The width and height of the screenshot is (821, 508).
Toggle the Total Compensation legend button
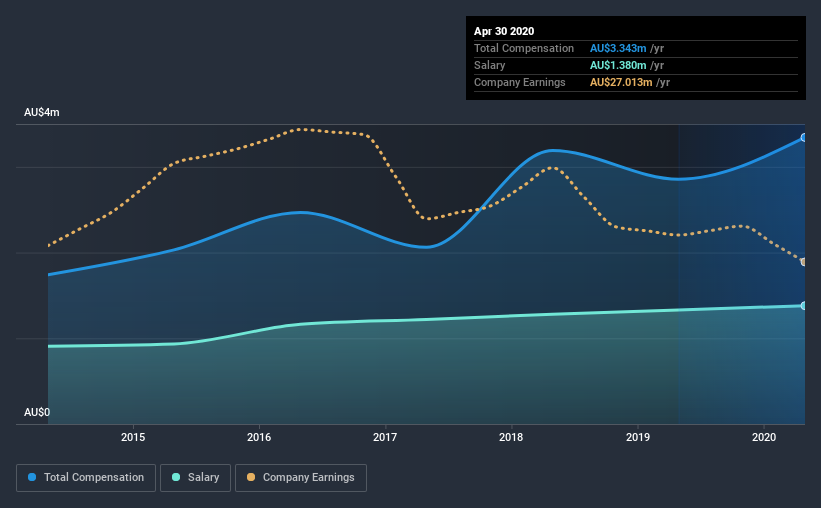(x=86, y=478)
